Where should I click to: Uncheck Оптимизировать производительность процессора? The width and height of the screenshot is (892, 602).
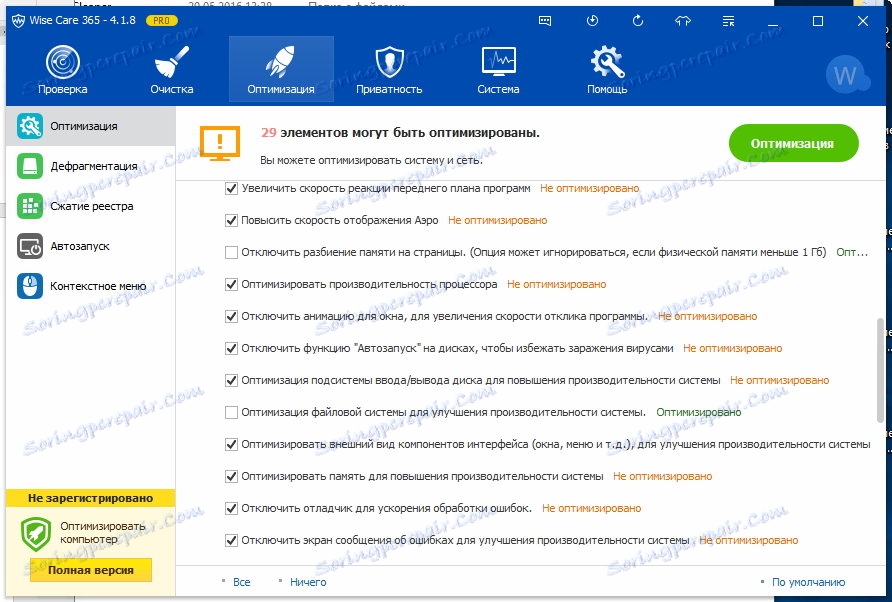click(x=231, y=284)
